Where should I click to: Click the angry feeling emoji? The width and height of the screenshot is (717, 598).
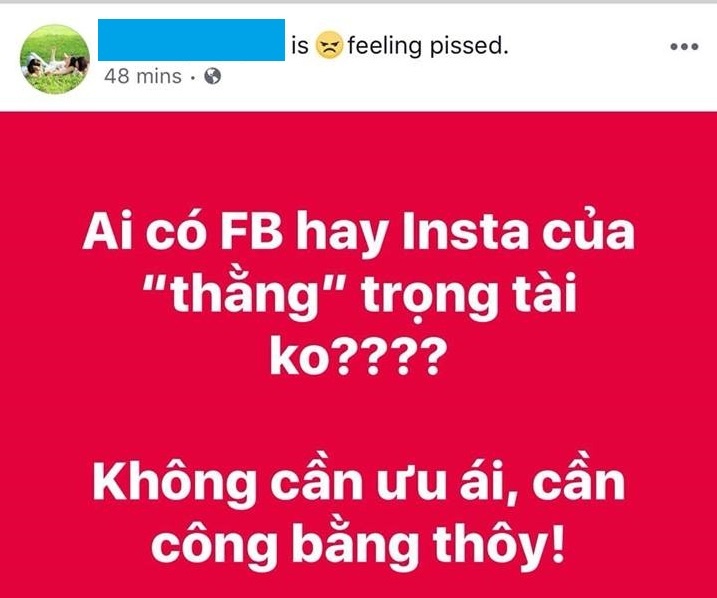pyautogui.click(x=329, y=45)
